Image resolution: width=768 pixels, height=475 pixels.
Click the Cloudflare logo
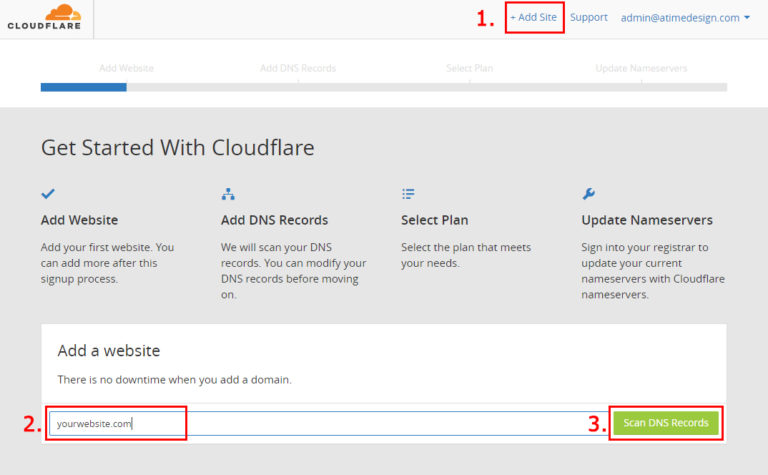[44, 17]
